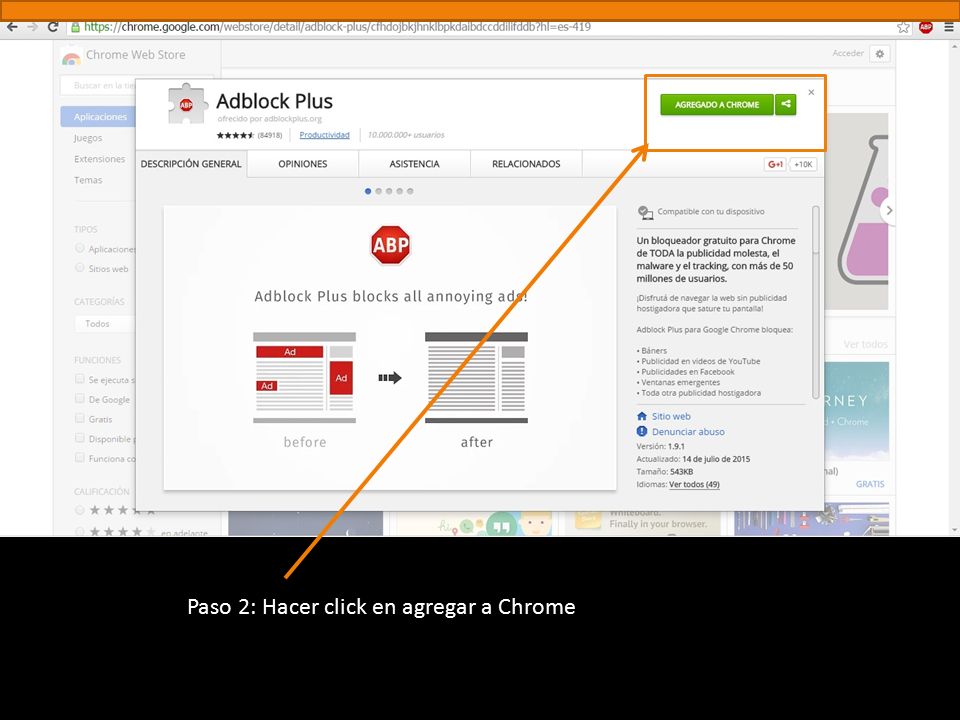The height and width of the screenshot is (720, 960).
Task: Bookmark page with the star icon
Action: (x=903, y=27)
